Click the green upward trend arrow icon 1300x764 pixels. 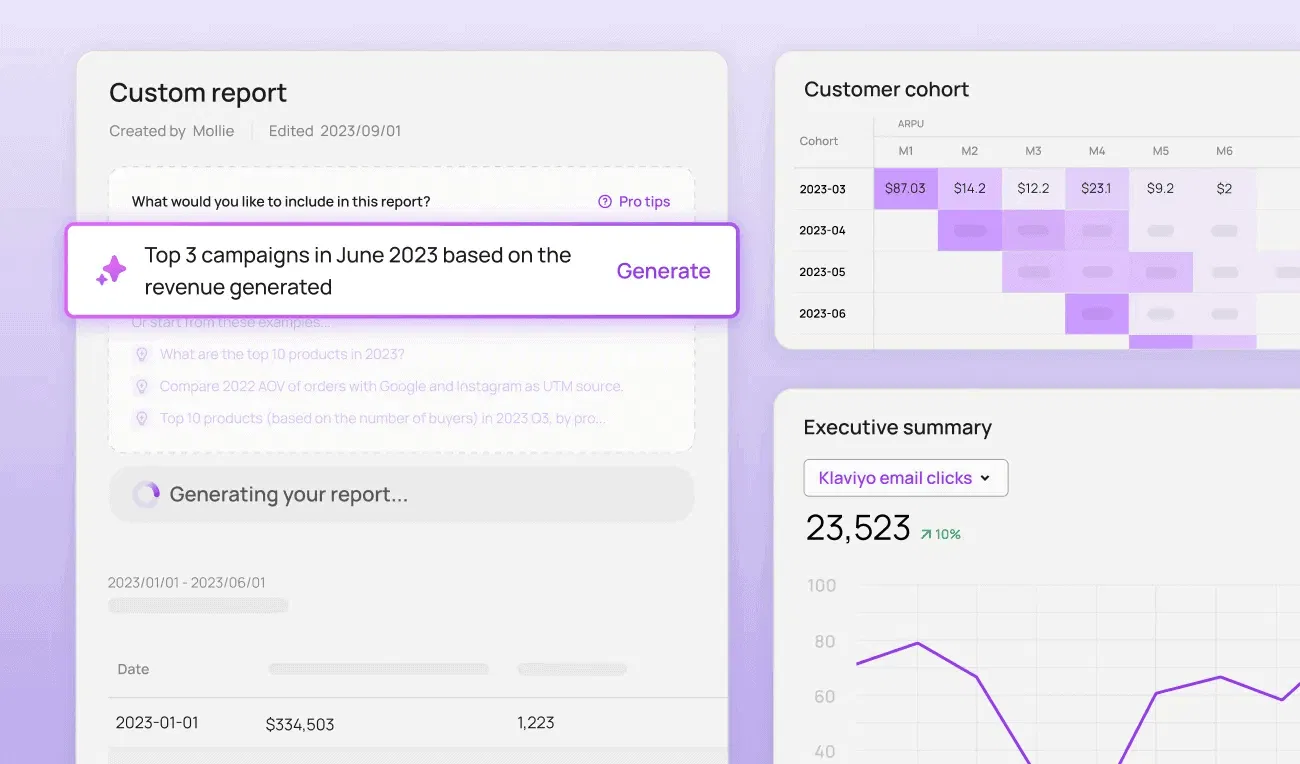[x=926, y=535]
